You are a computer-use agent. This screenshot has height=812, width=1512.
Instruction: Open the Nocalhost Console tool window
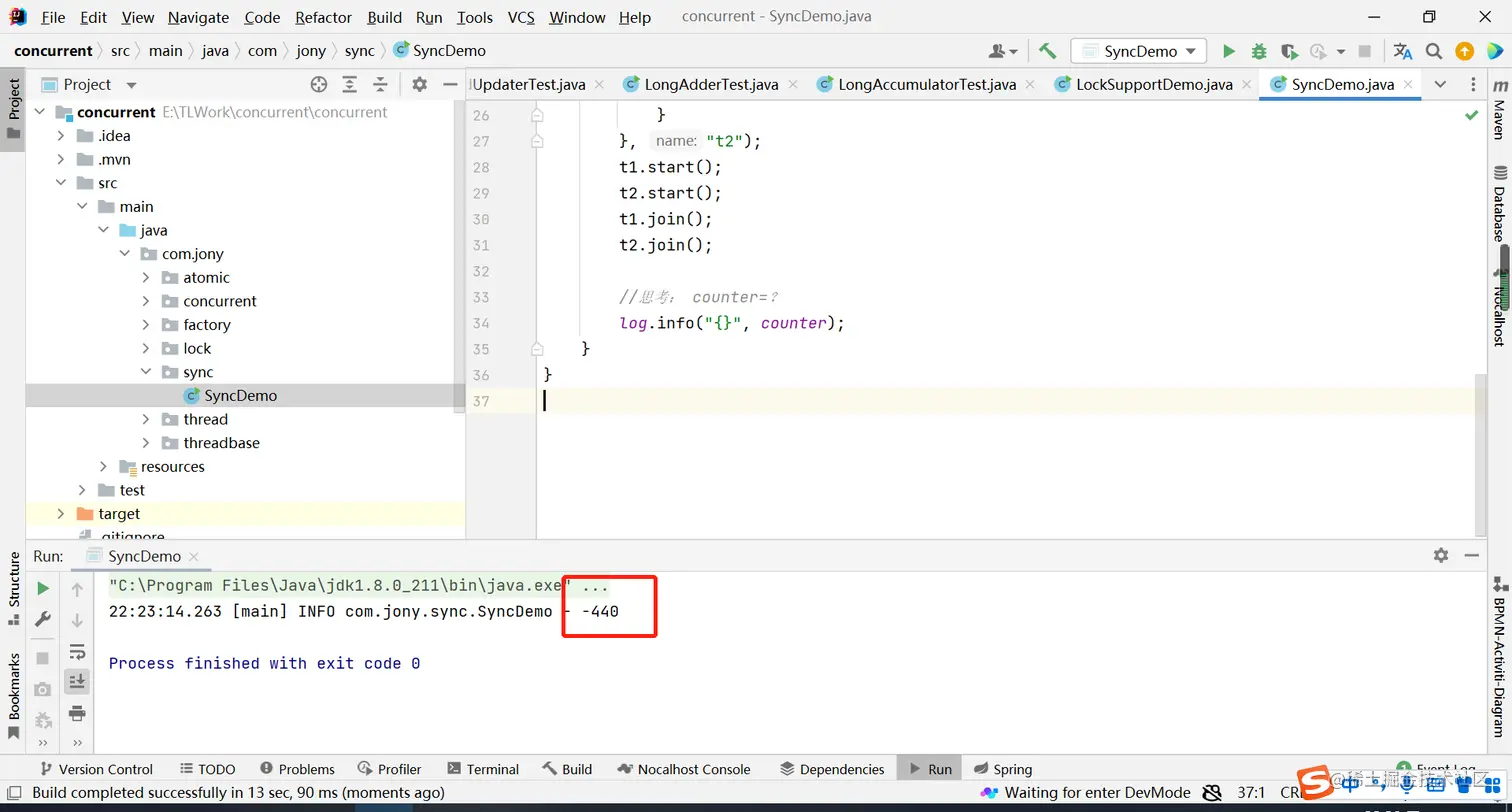[x=684, y=769]
